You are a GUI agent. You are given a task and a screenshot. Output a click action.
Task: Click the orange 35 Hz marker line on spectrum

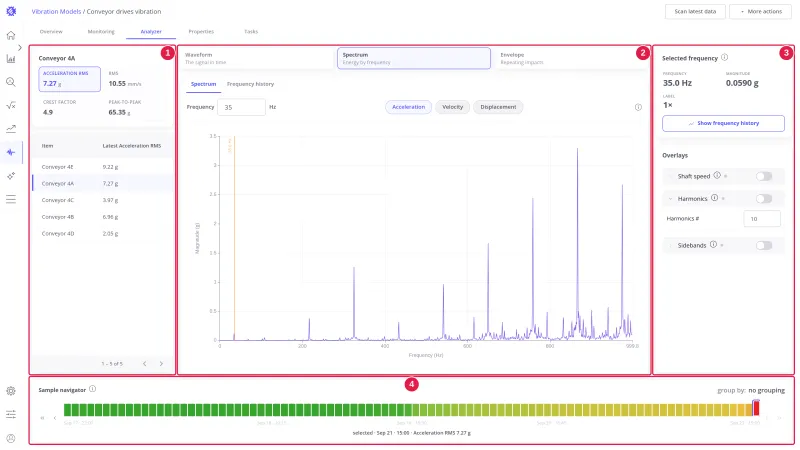234,238
